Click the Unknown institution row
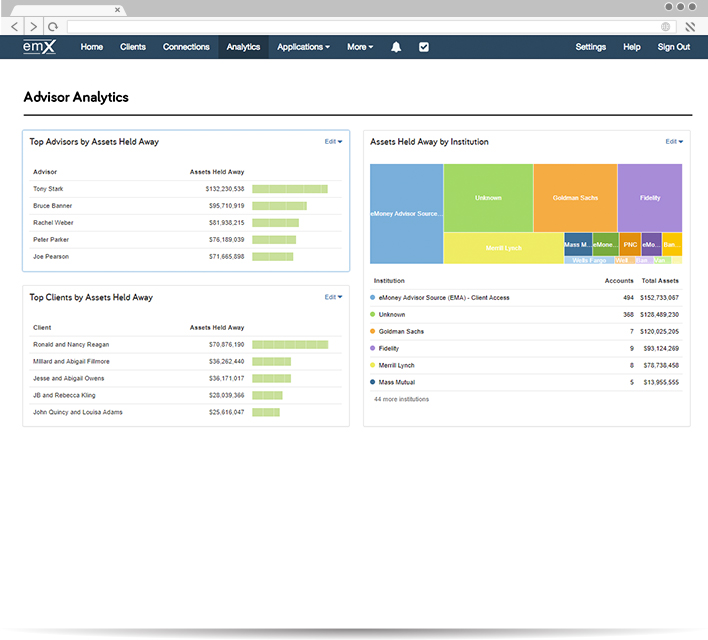 point(526,314)
